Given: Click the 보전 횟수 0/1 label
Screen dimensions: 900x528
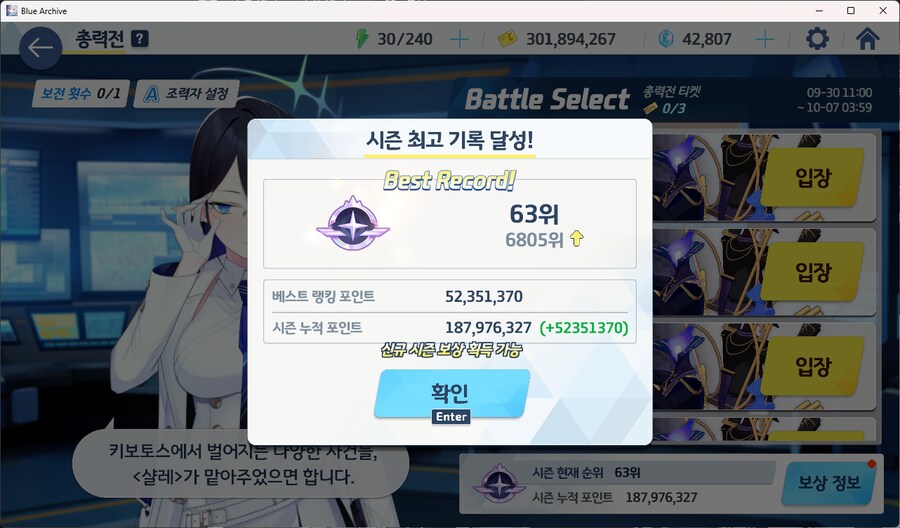Looking at the screenshot, I should pos(80,94).
